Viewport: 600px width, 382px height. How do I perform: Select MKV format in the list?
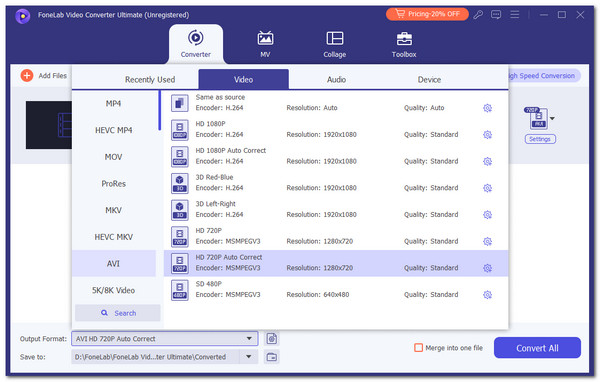[x=114, y=210]
